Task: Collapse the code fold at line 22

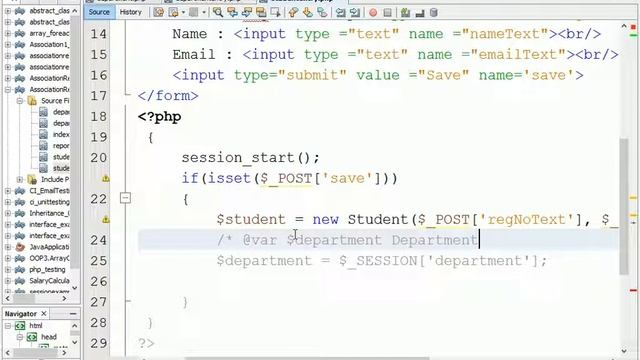Action: (x=125, y=198)
